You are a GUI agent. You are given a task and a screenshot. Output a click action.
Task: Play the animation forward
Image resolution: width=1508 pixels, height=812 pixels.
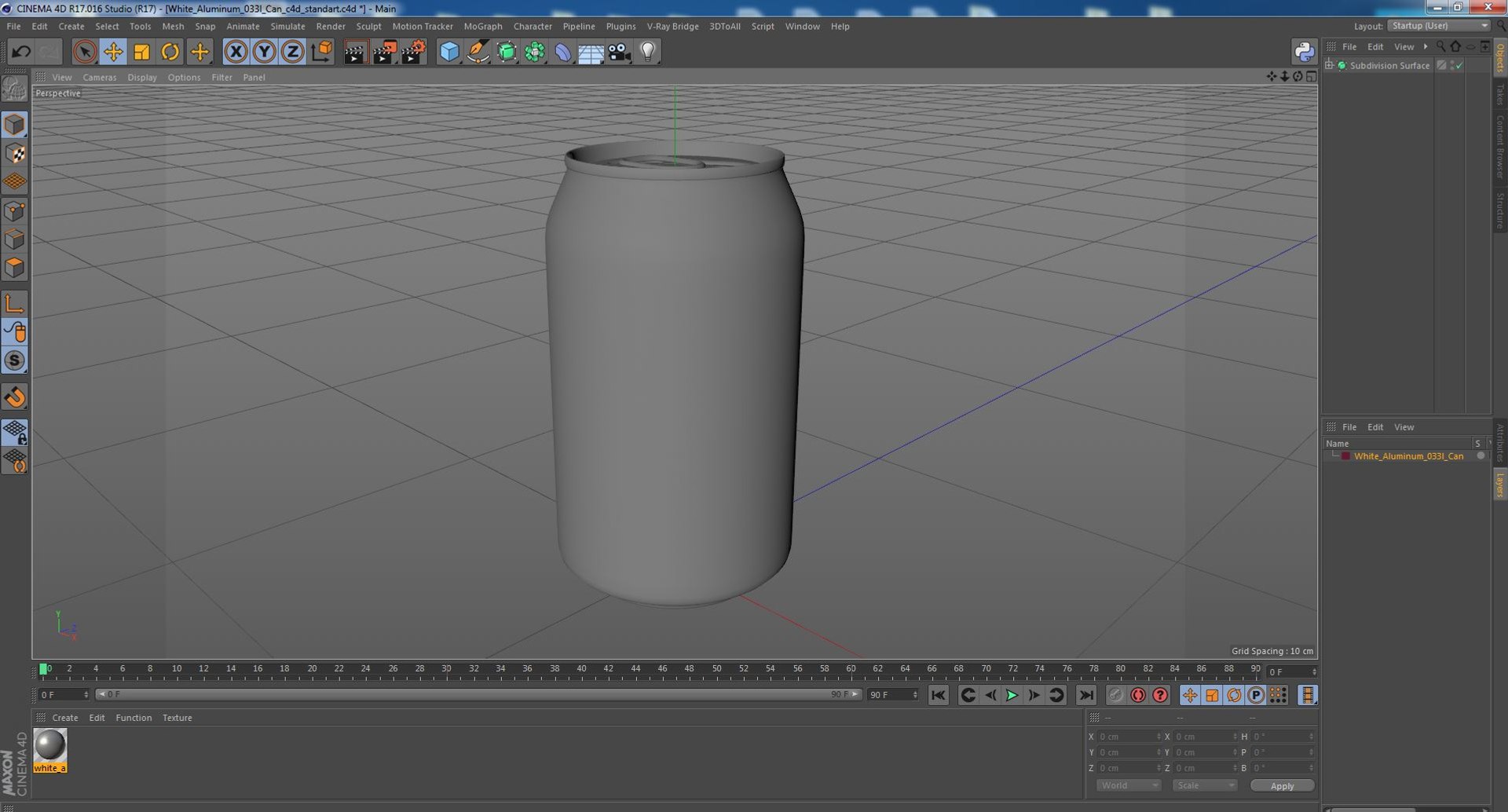tap(1012, 695)
